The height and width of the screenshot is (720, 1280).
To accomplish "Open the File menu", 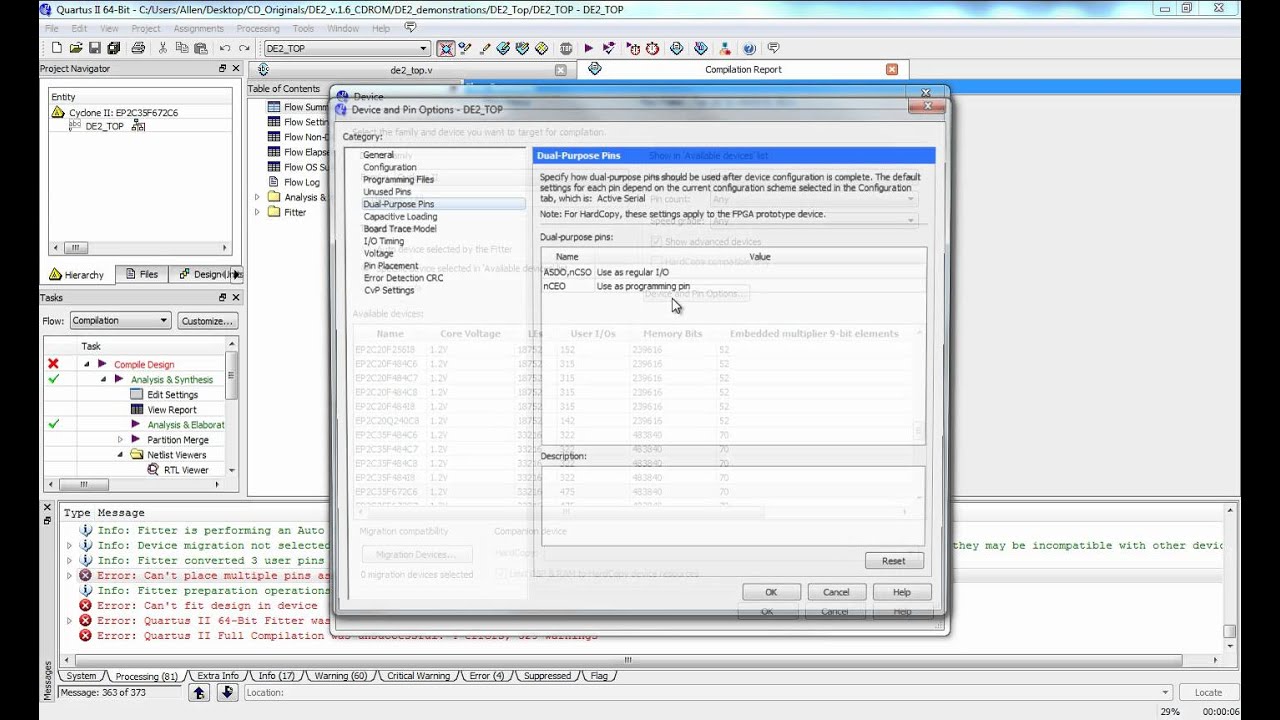I will pyautogui.click(x=52, y=28).
